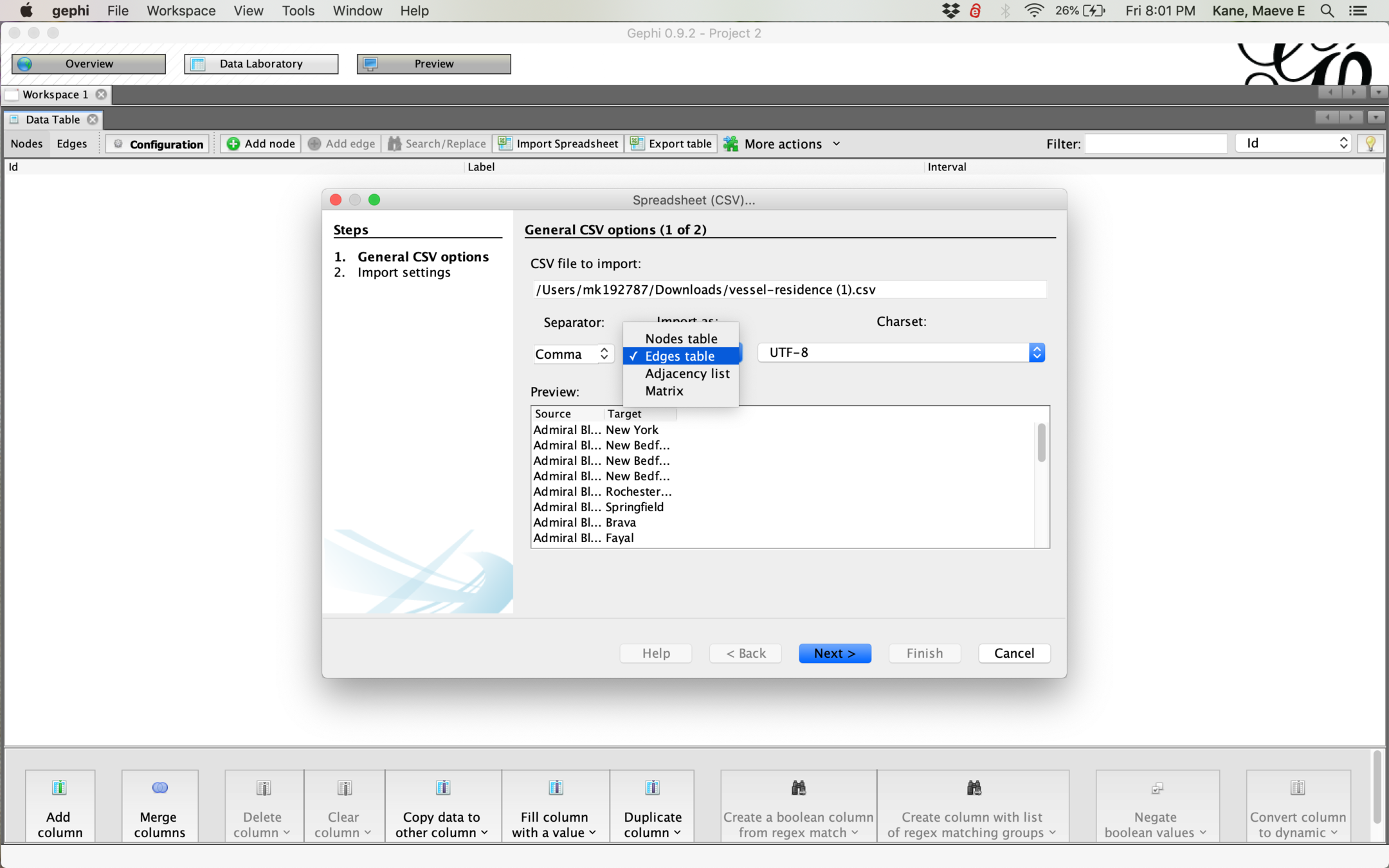
Task: Choose Adjacency list option
Action: (687, 374)
